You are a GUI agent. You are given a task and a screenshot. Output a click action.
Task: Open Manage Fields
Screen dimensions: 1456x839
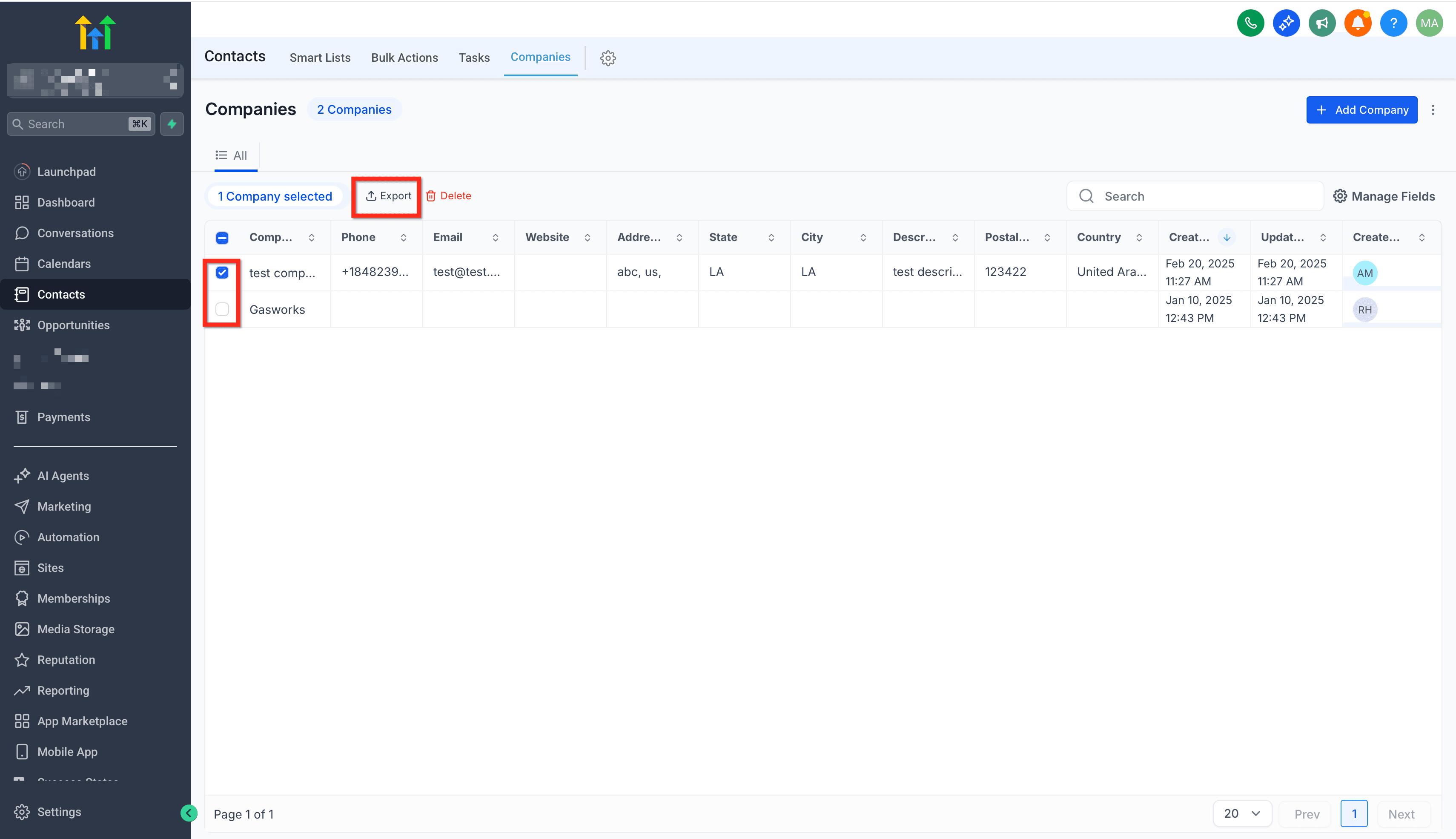click(x=1384, y=196)
